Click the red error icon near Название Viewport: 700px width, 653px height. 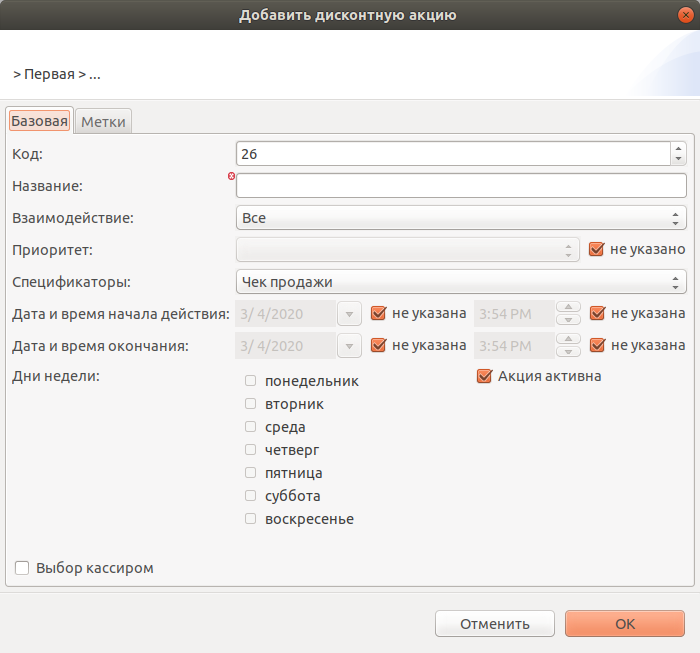click(x=231, y=176)
